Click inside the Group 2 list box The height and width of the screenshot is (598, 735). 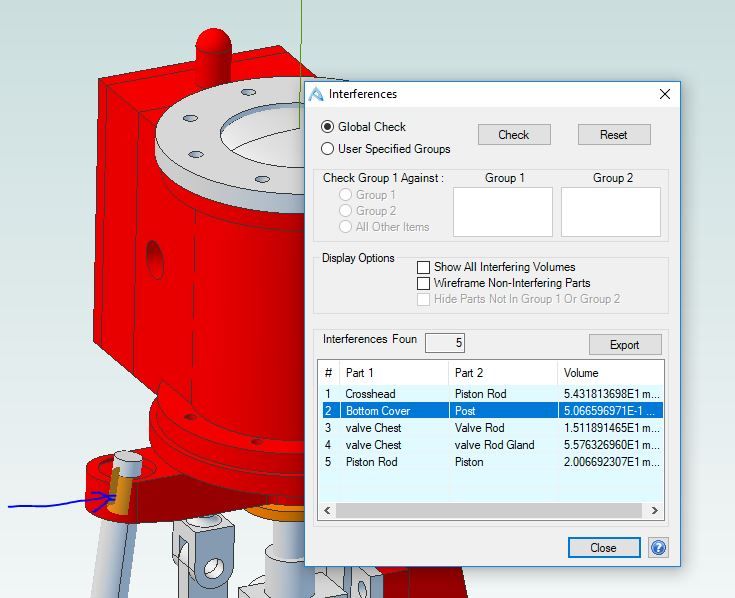tap(611, 212)
